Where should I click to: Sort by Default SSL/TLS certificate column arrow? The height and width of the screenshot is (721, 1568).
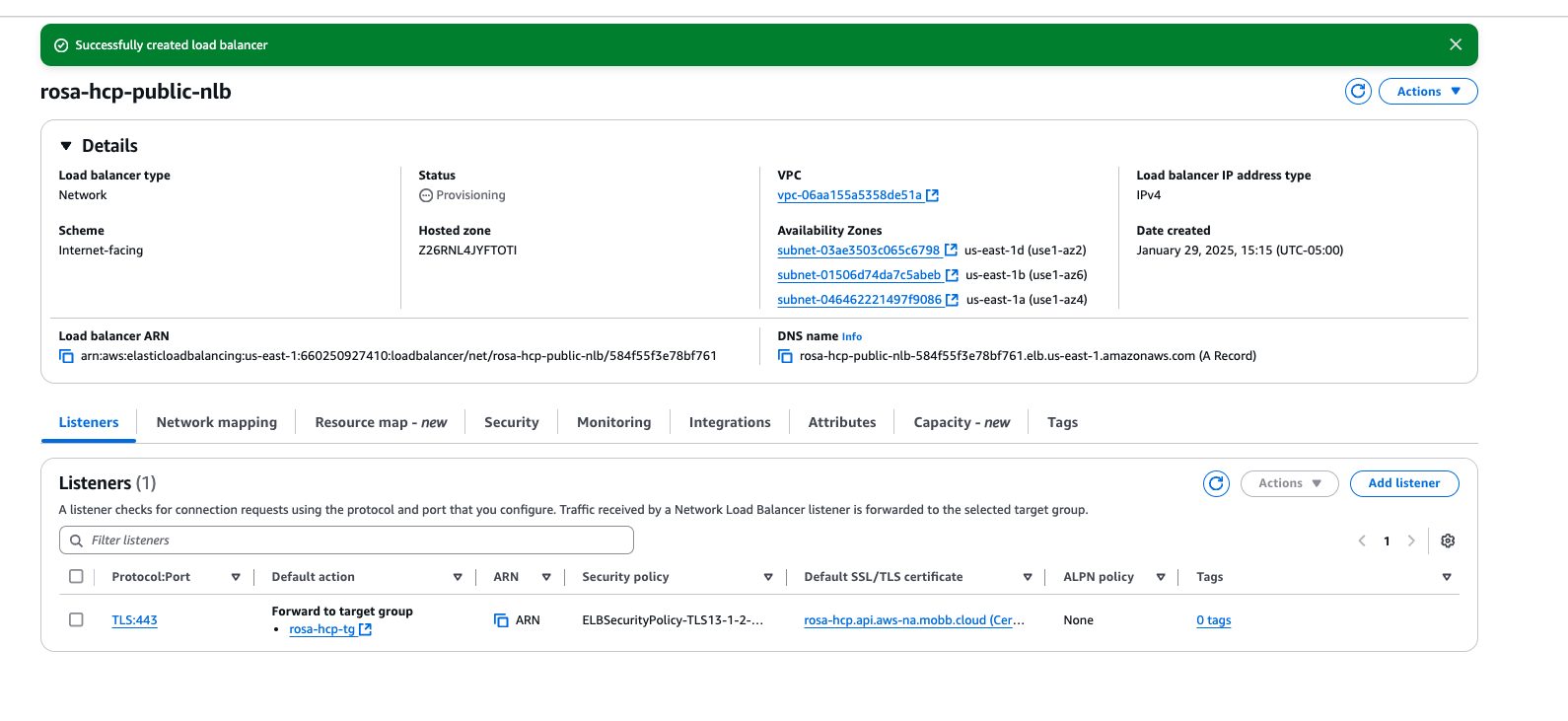tap(1028, 577)
